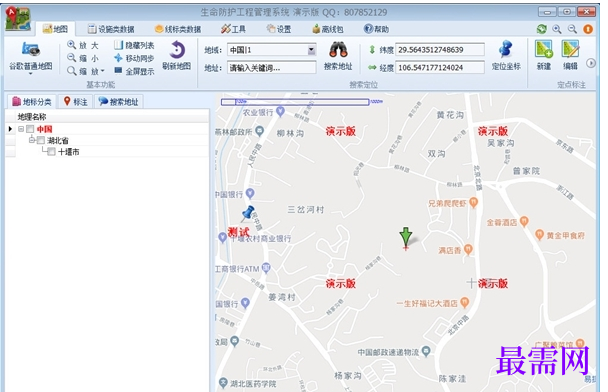Open the 谷歌普通地图 map type dropdown
This screenshot has height=392, width=608.
pyautogui.click(x=31, y=57)
